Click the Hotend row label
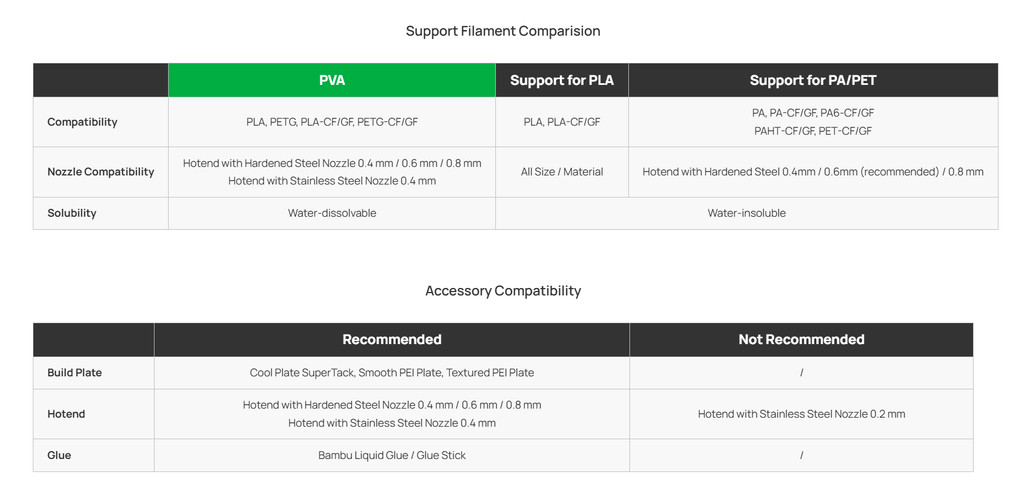 [66, 414]
